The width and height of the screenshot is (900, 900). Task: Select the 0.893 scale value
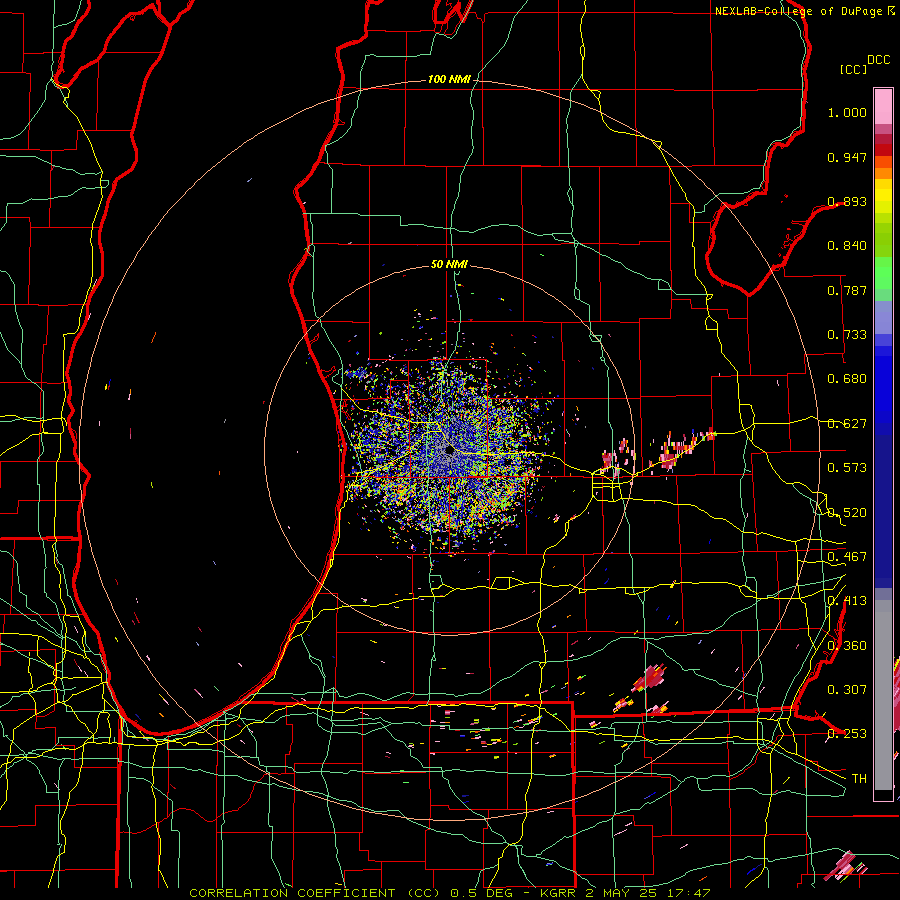click(847, 201)
